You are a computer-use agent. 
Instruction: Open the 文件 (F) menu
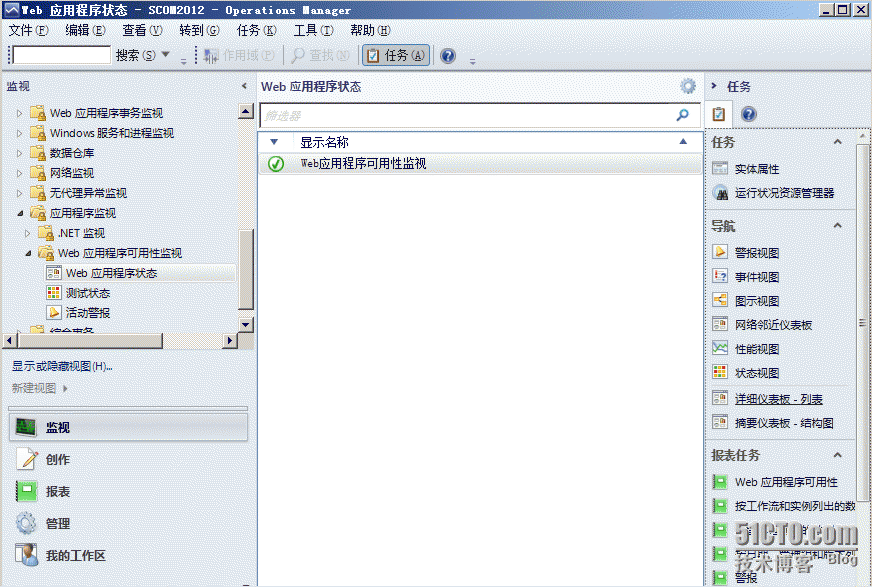point(28,30)
